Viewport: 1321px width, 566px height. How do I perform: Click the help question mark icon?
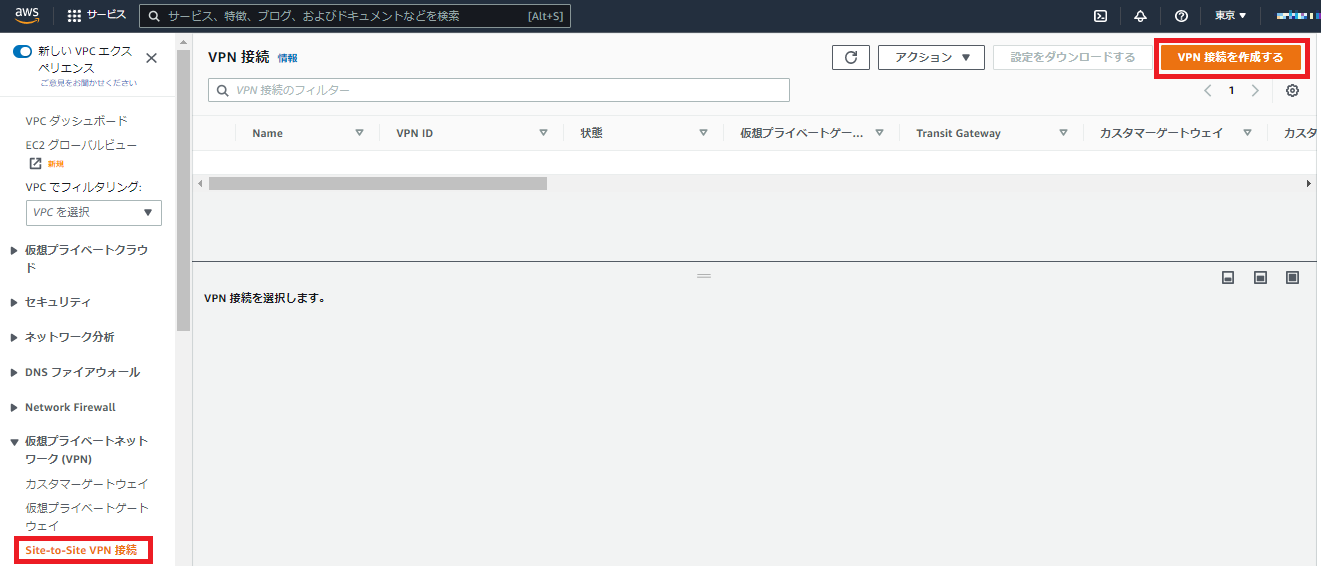point(1181,16)
